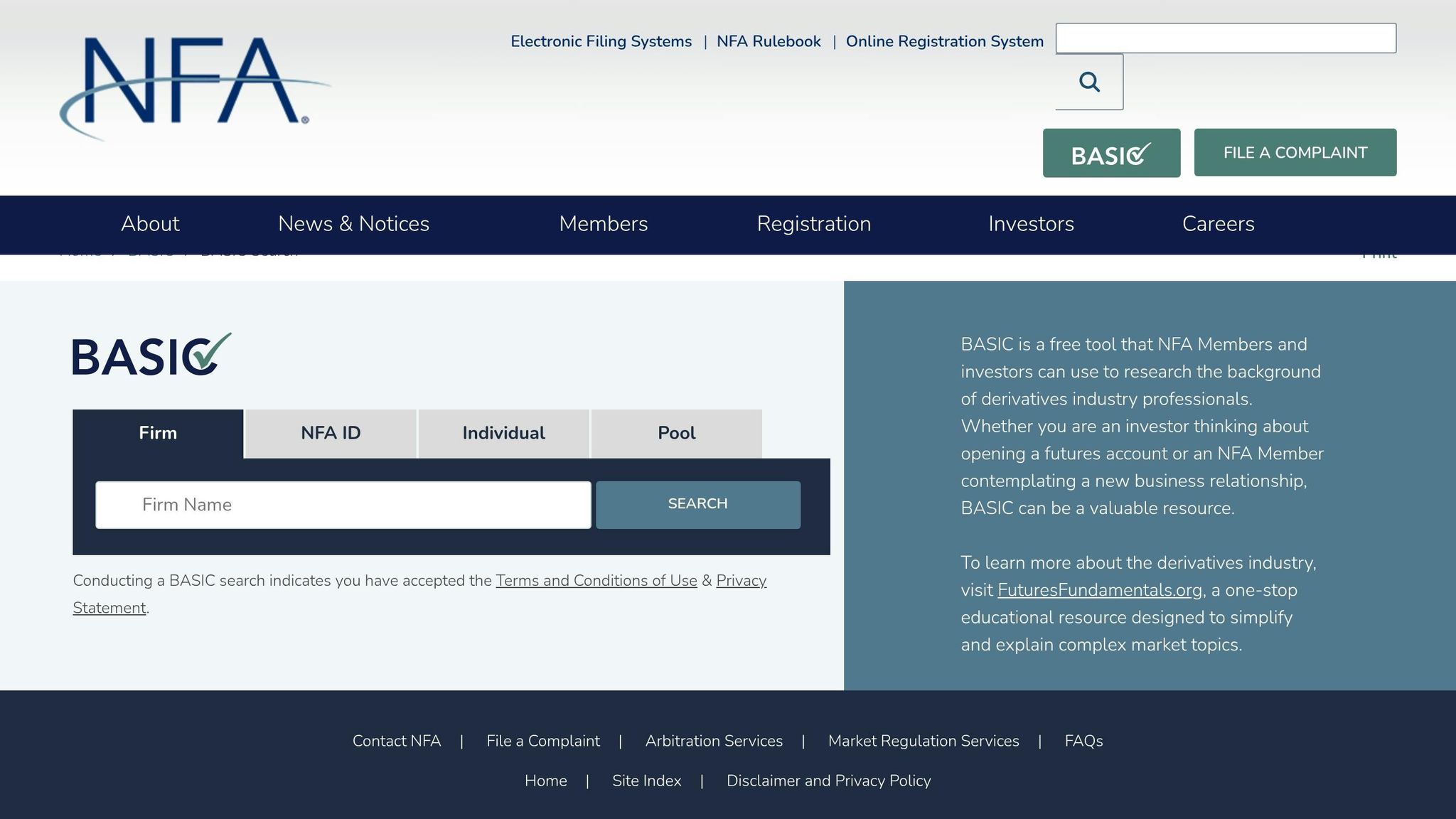Click the SEARCH button
Viewport: 1456px width, 819px height.
click(698, 505)
